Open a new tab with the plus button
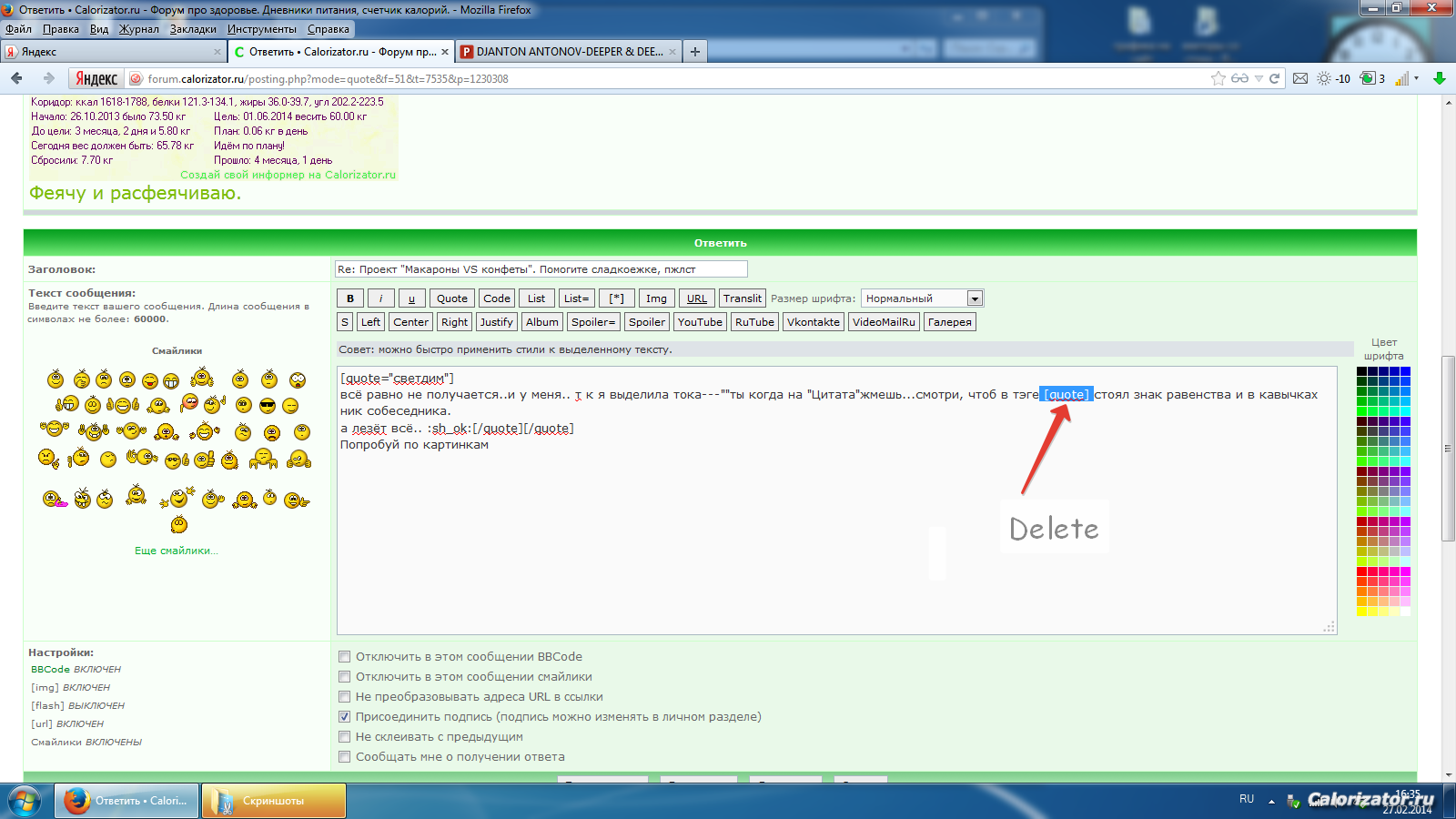Viewport: 1456px width, 819px height. click(695, 52)
